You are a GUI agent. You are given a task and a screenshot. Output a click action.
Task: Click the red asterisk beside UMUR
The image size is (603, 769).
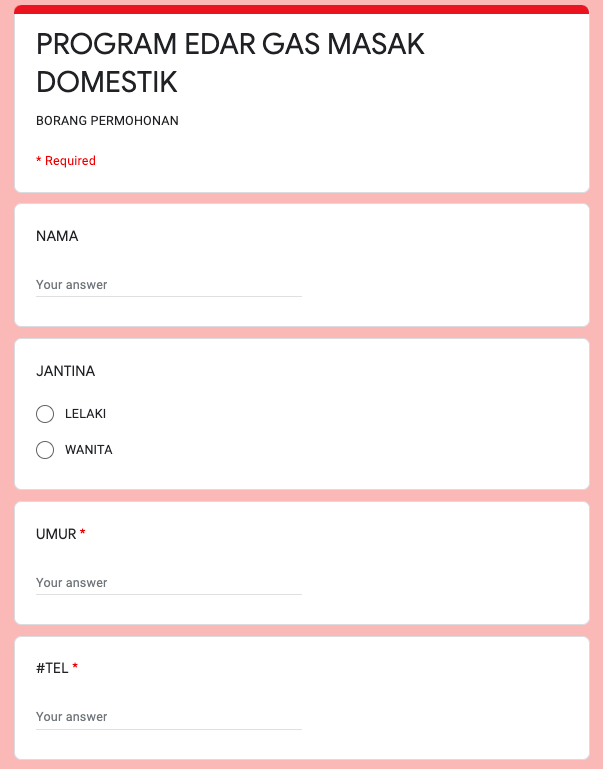(x=83, y=534)
